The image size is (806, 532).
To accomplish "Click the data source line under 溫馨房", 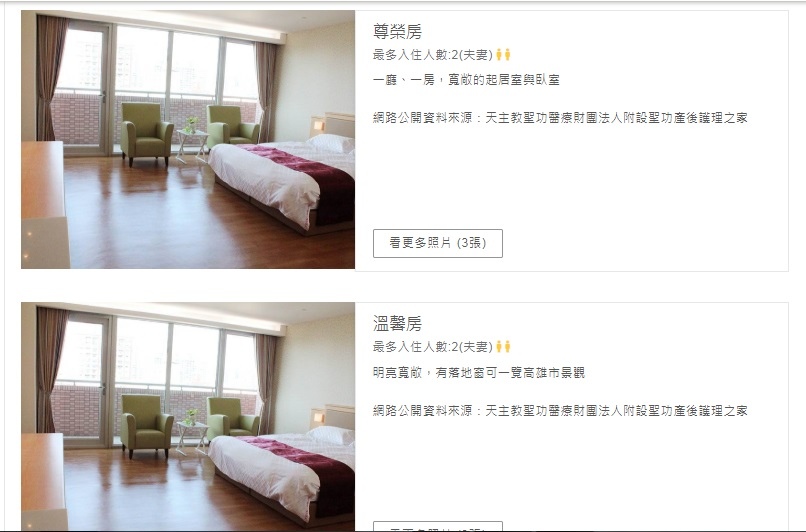I will (x=560, y=411).
